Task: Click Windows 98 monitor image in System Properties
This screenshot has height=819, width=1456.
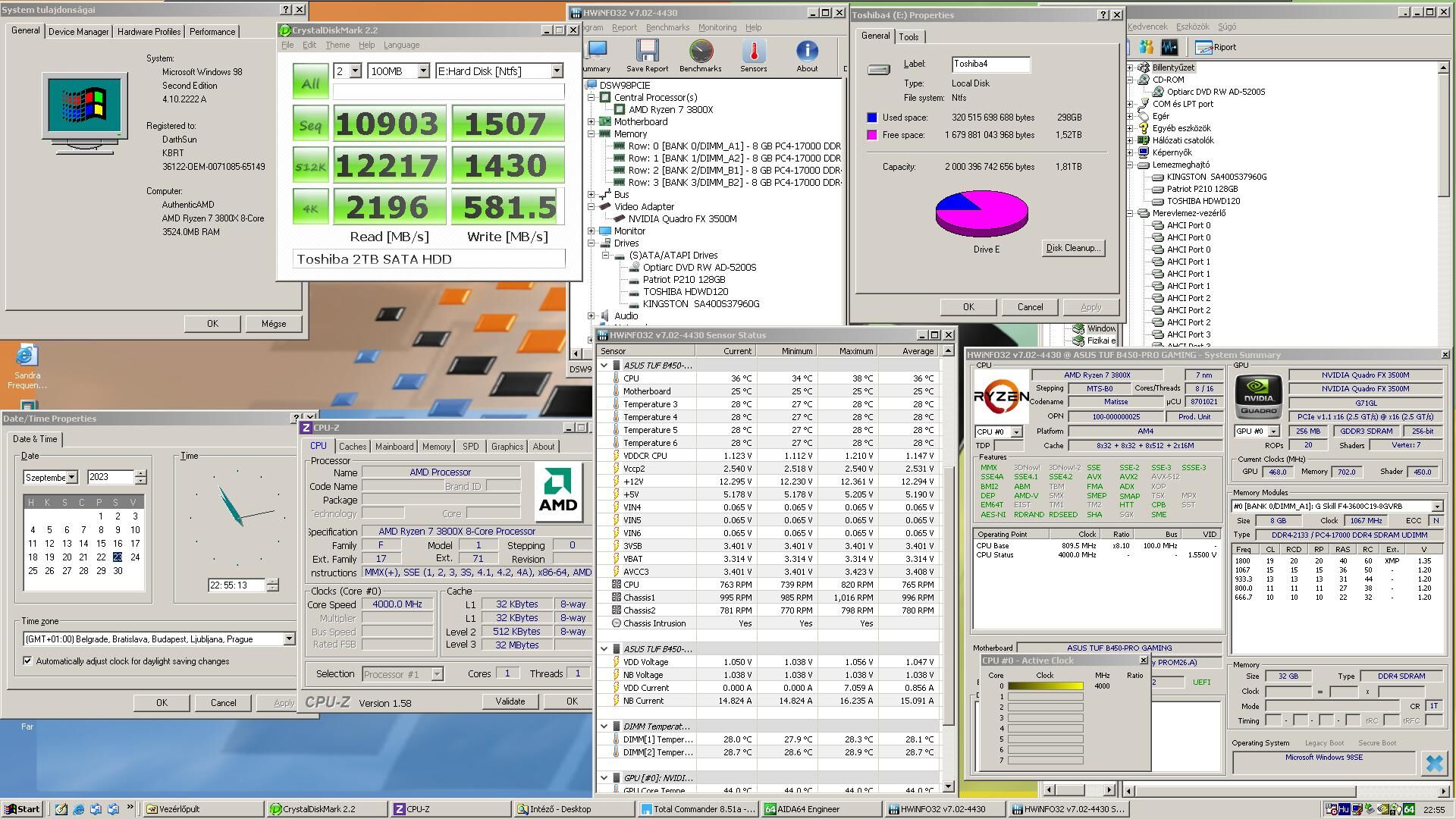Action: click(85, 112)
